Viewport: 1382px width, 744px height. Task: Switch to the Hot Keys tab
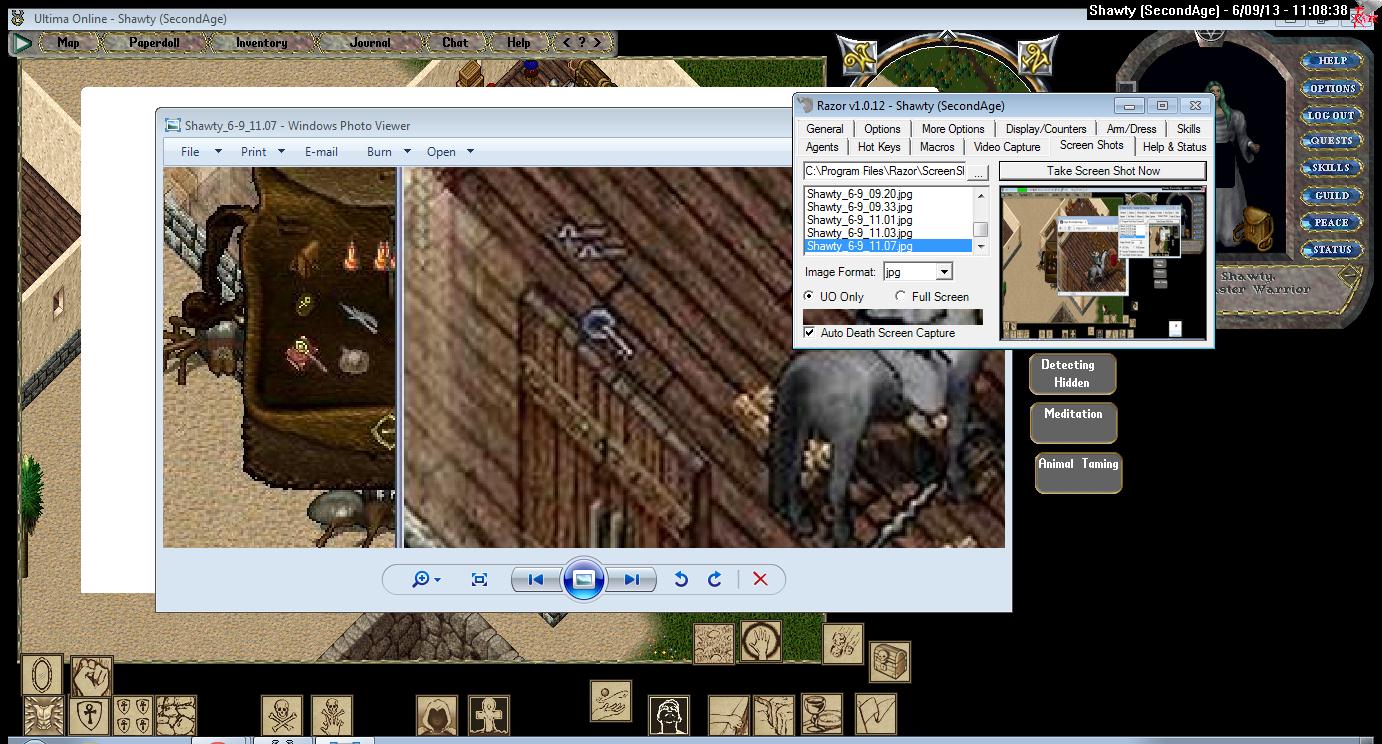(879, 147)
